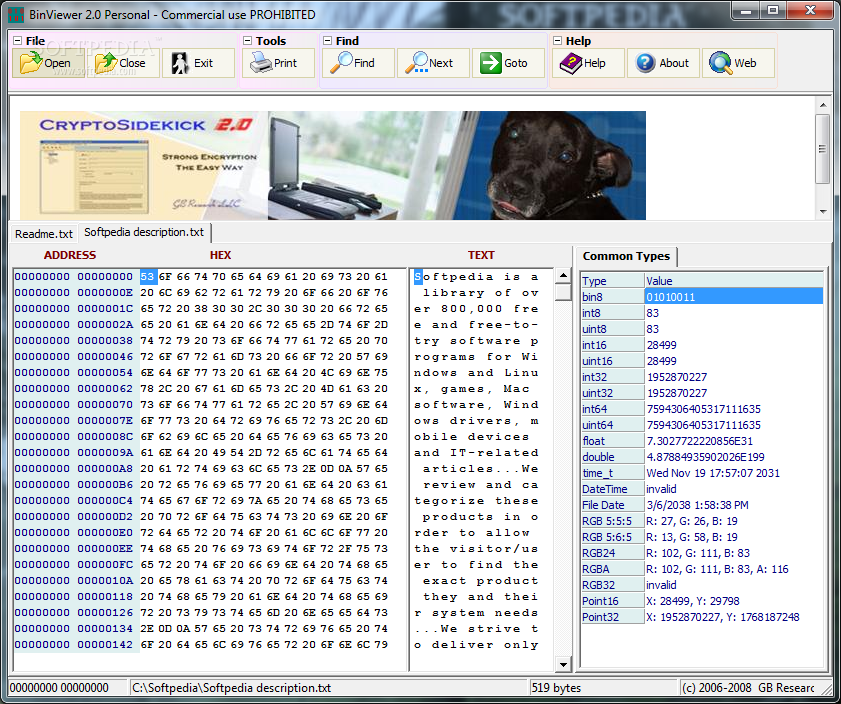
Task: Switch to the Readme.txt tab
Action: [44, 234]
